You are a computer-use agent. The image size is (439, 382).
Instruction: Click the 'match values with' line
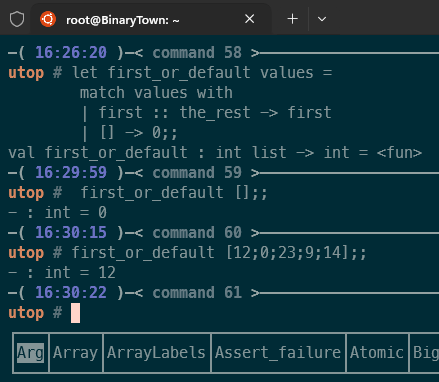(156, 93)
